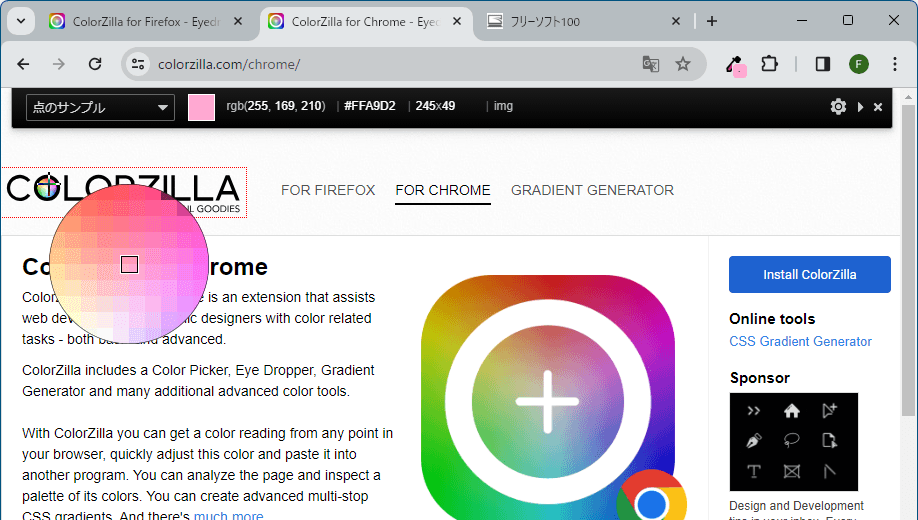
Task: Open the profile F avatar
Action: coord(859,64)
